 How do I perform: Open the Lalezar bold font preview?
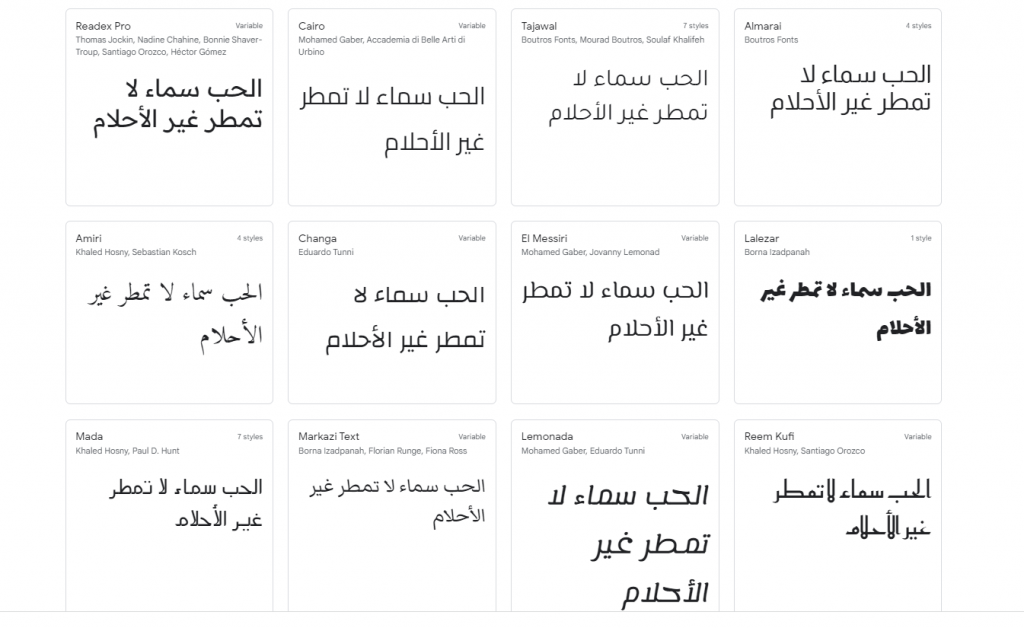846,309
